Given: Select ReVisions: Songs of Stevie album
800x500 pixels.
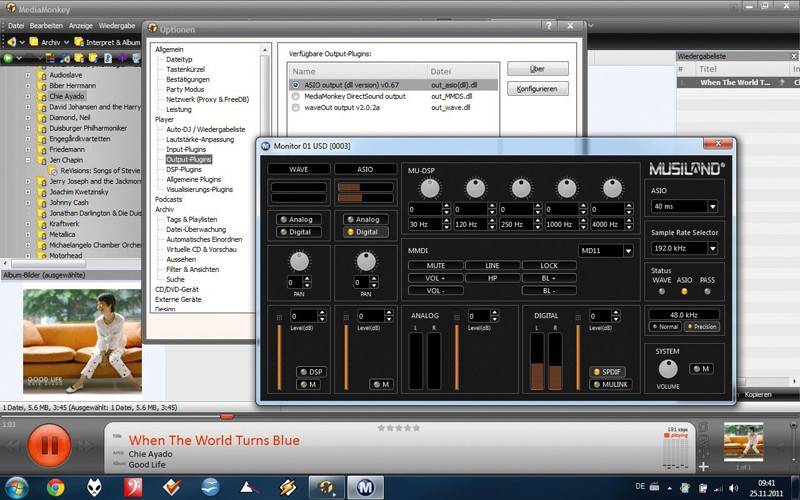Looking at the screenshot, I should click(x=100, y=170).
